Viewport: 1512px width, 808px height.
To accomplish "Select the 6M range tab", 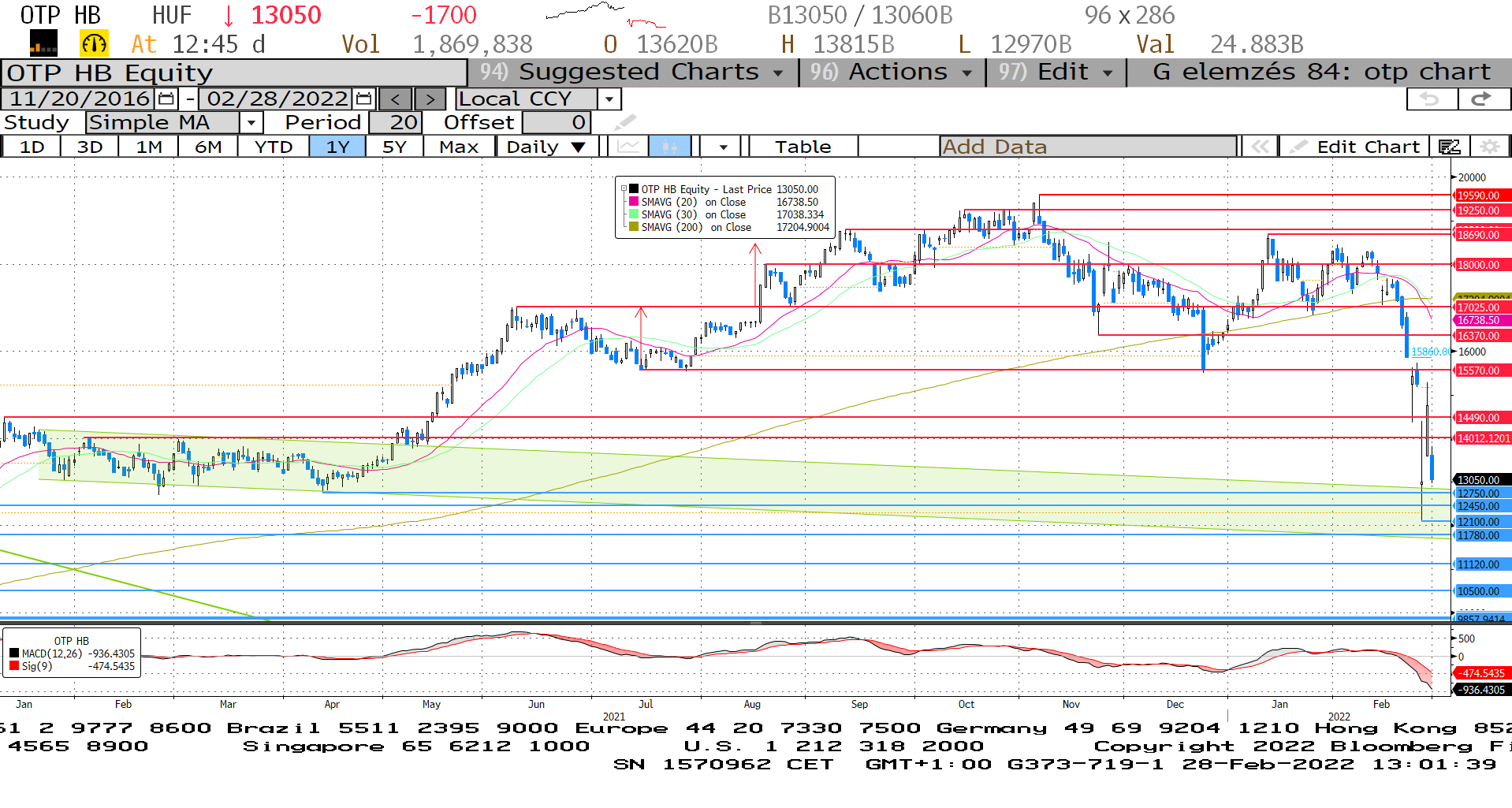I will (x=208, y=147).
